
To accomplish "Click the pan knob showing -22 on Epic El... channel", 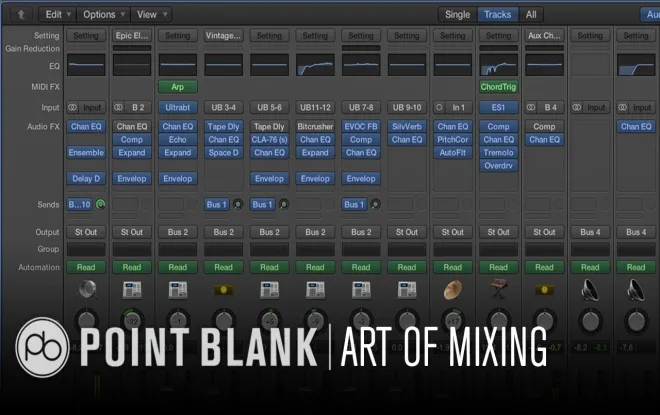I will (x=132, y=321).
